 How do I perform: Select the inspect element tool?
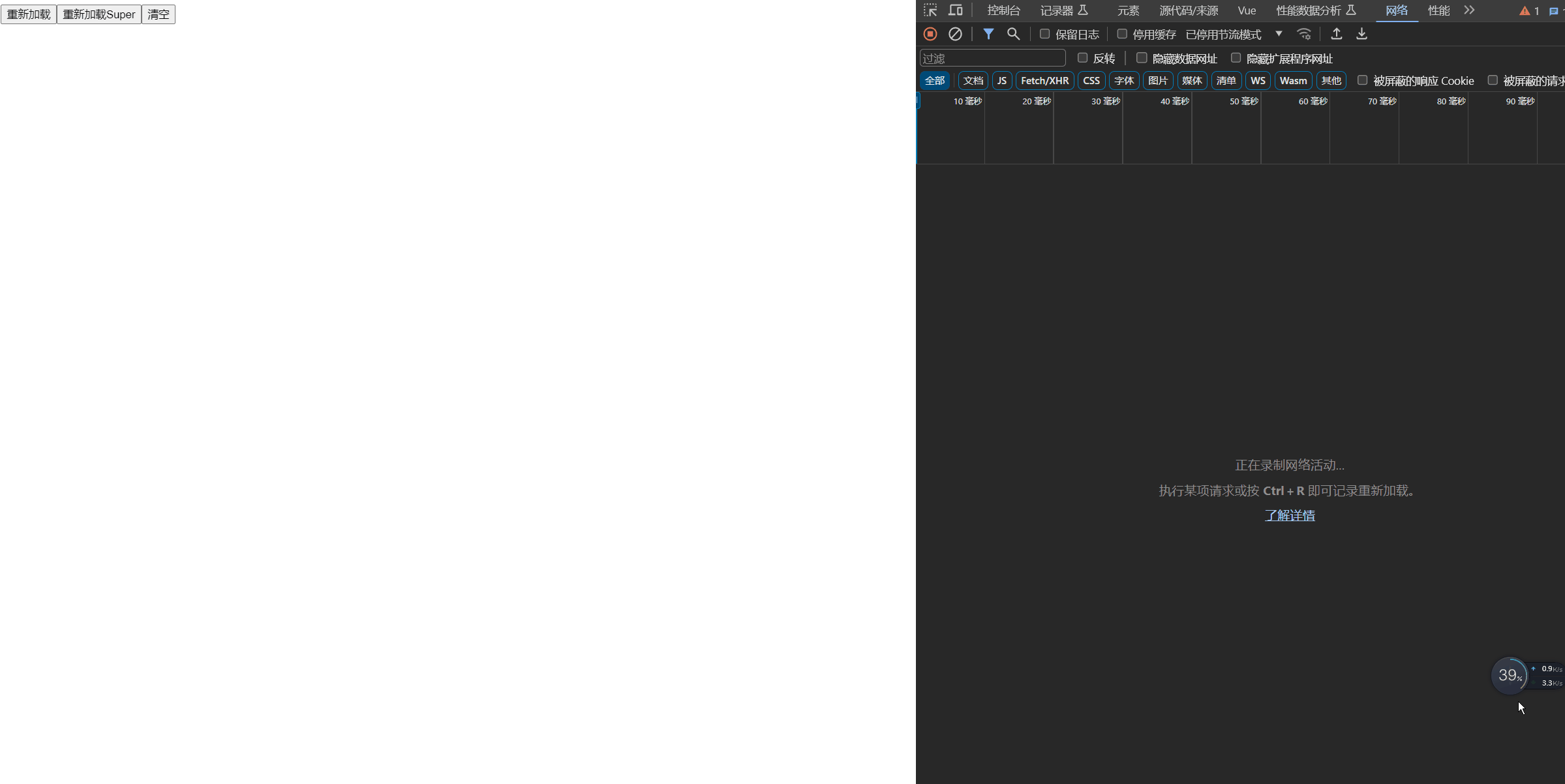(930, 10)
